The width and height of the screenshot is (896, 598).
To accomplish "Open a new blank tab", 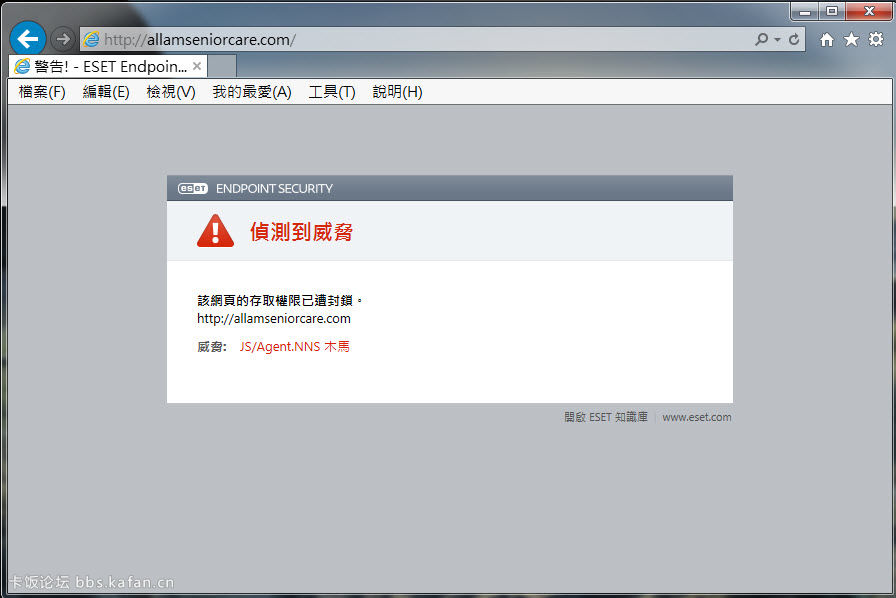I will (222, 66).
